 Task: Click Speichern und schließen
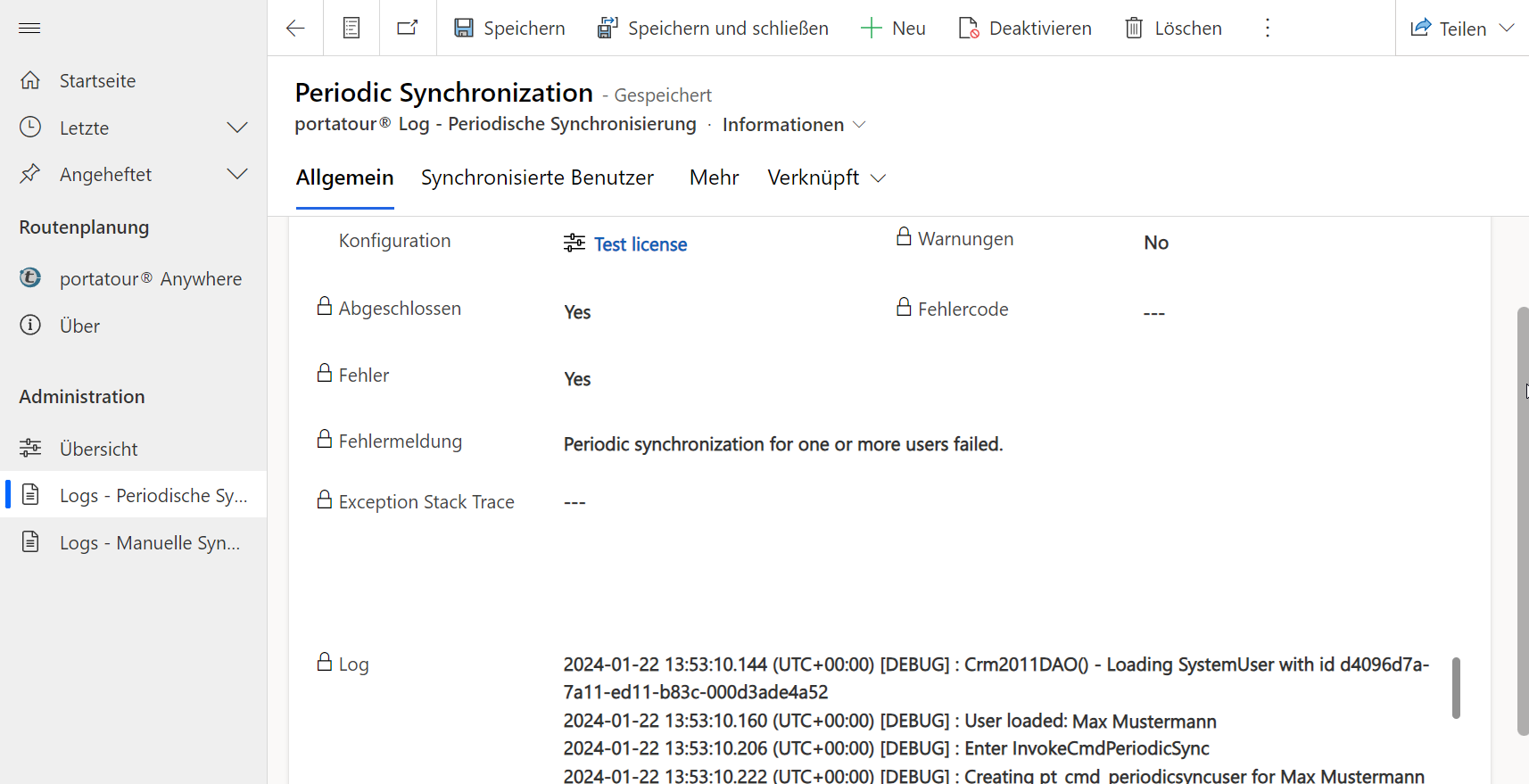713,29
